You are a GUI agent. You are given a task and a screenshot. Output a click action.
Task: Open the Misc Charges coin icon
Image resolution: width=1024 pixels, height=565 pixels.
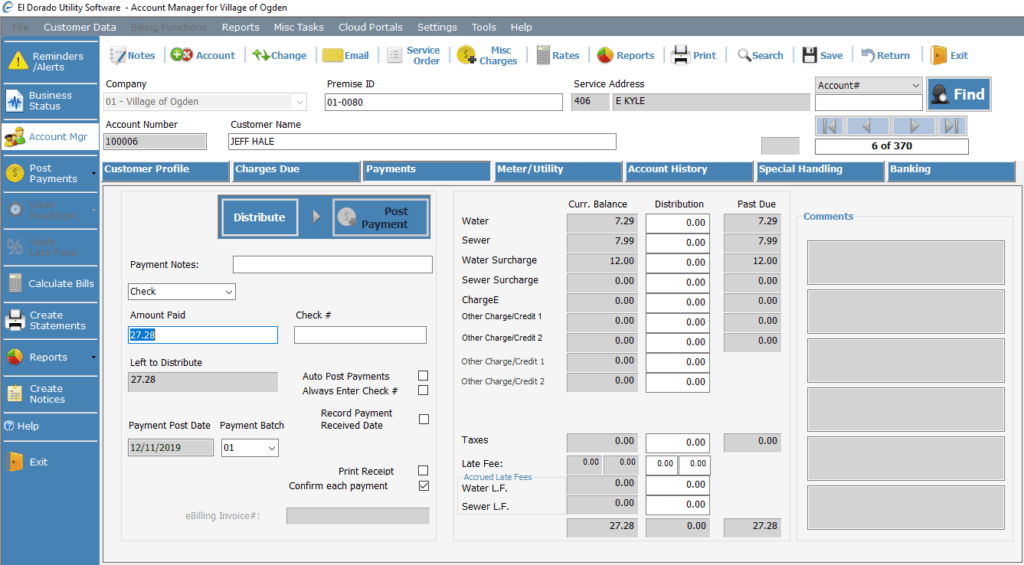coord(466,55)
